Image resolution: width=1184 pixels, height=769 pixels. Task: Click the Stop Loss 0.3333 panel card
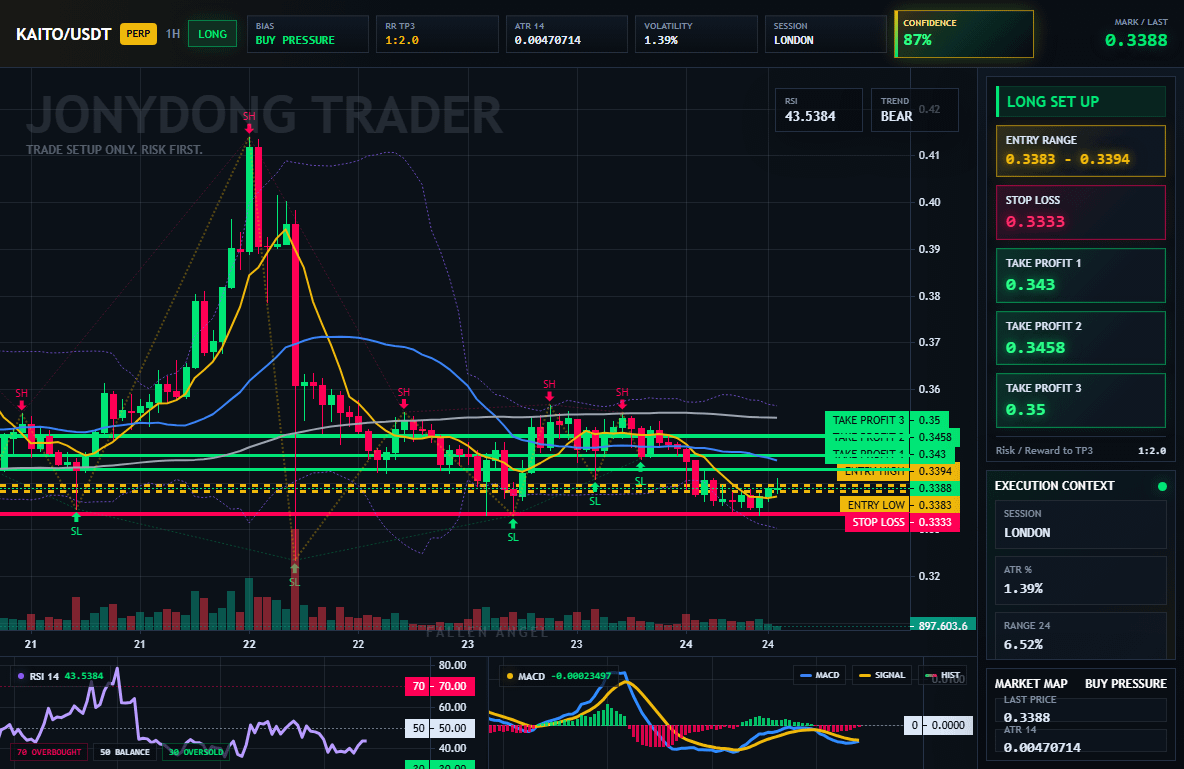[1081, 212]
